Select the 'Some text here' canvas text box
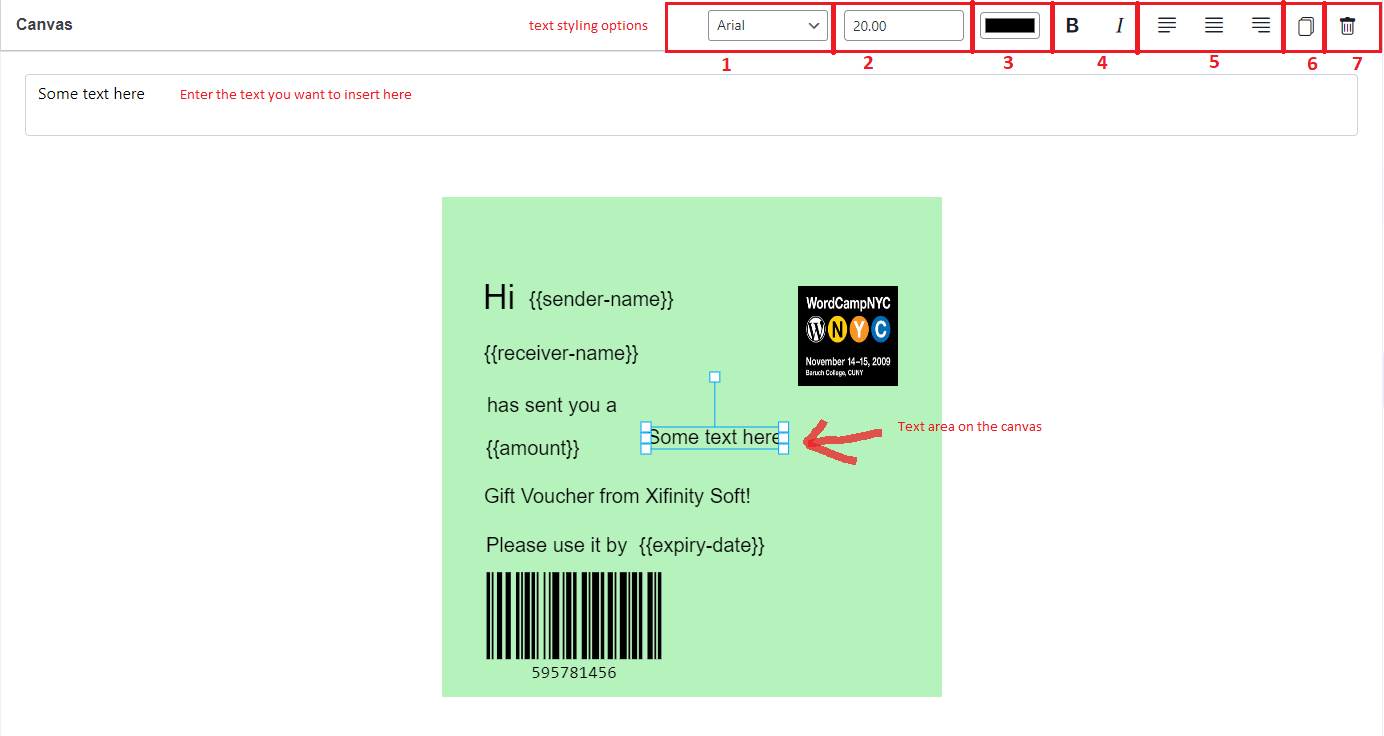1384x736 pixels. [714, 438]
